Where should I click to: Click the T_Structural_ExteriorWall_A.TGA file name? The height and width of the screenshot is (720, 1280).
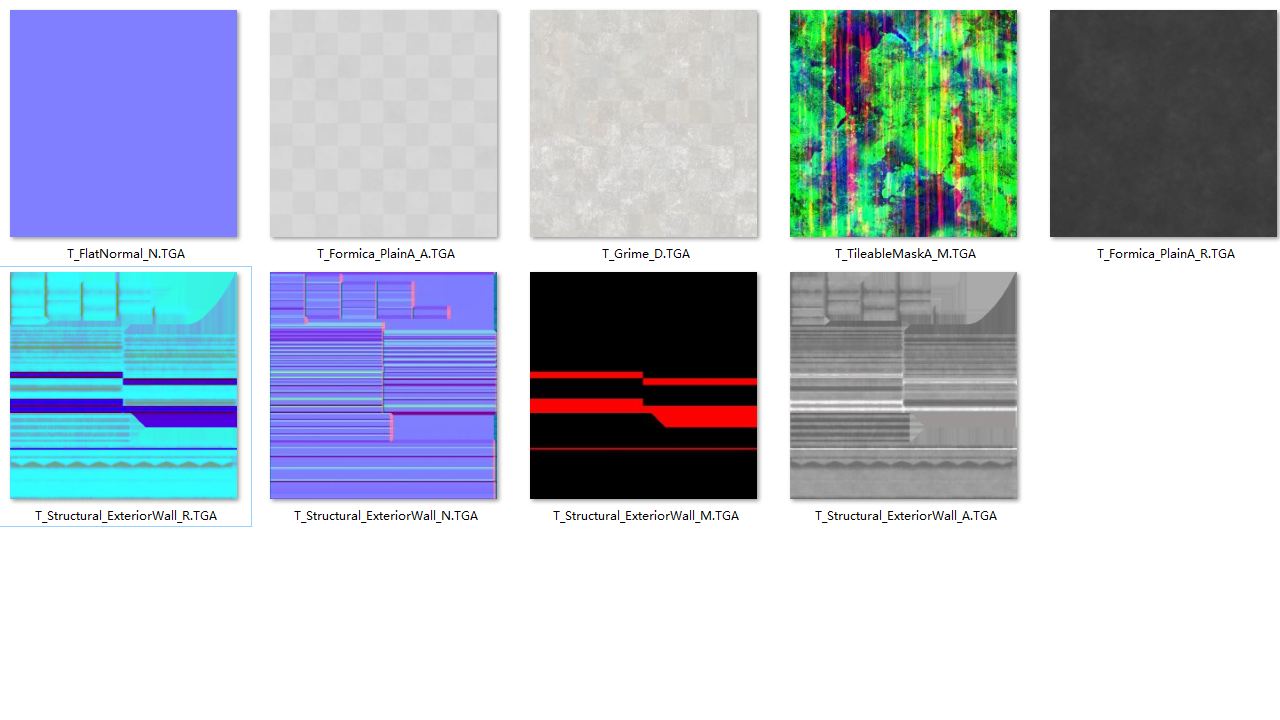[906, 516]
